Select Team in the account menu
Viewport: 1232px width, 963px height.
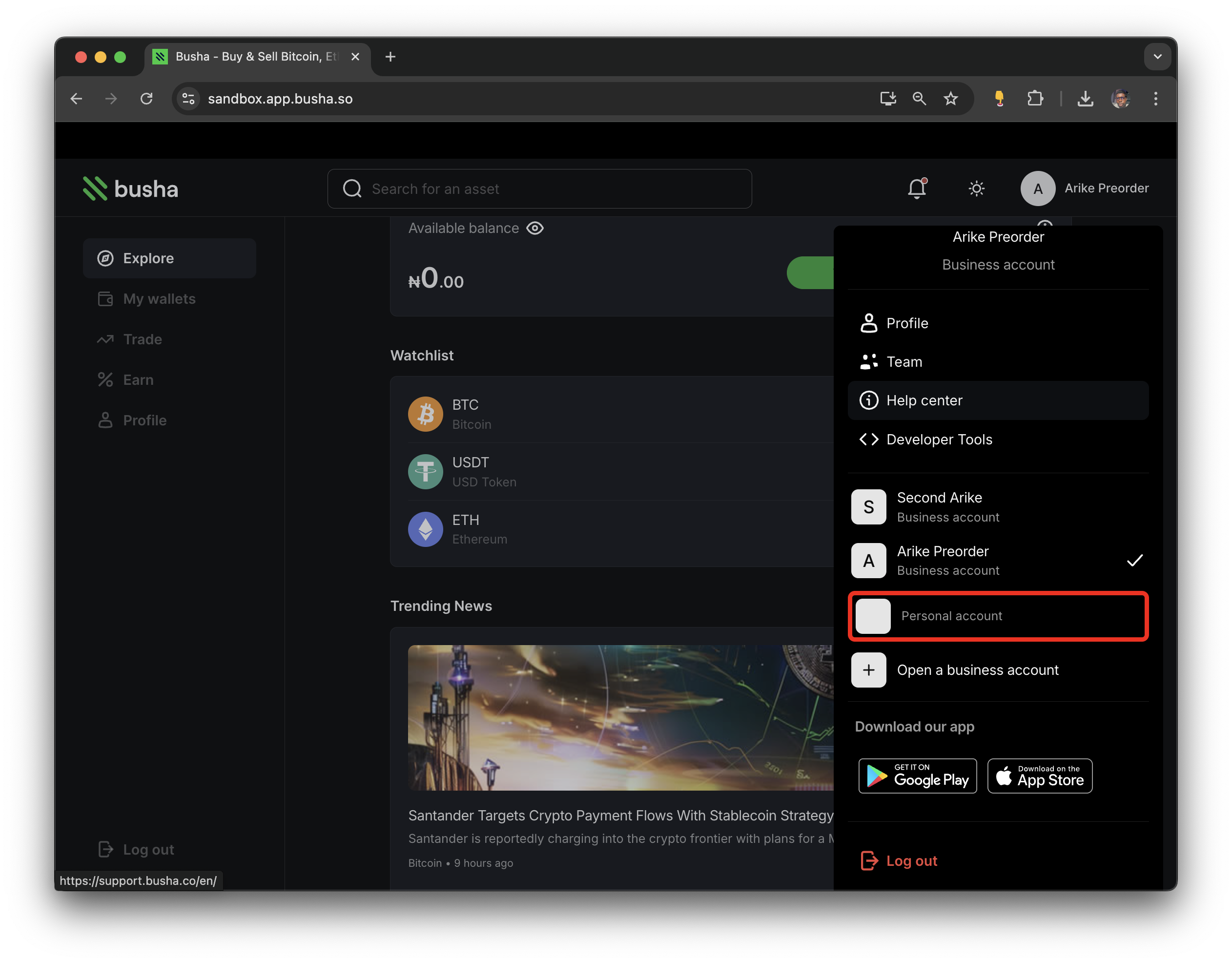[903, 361]
